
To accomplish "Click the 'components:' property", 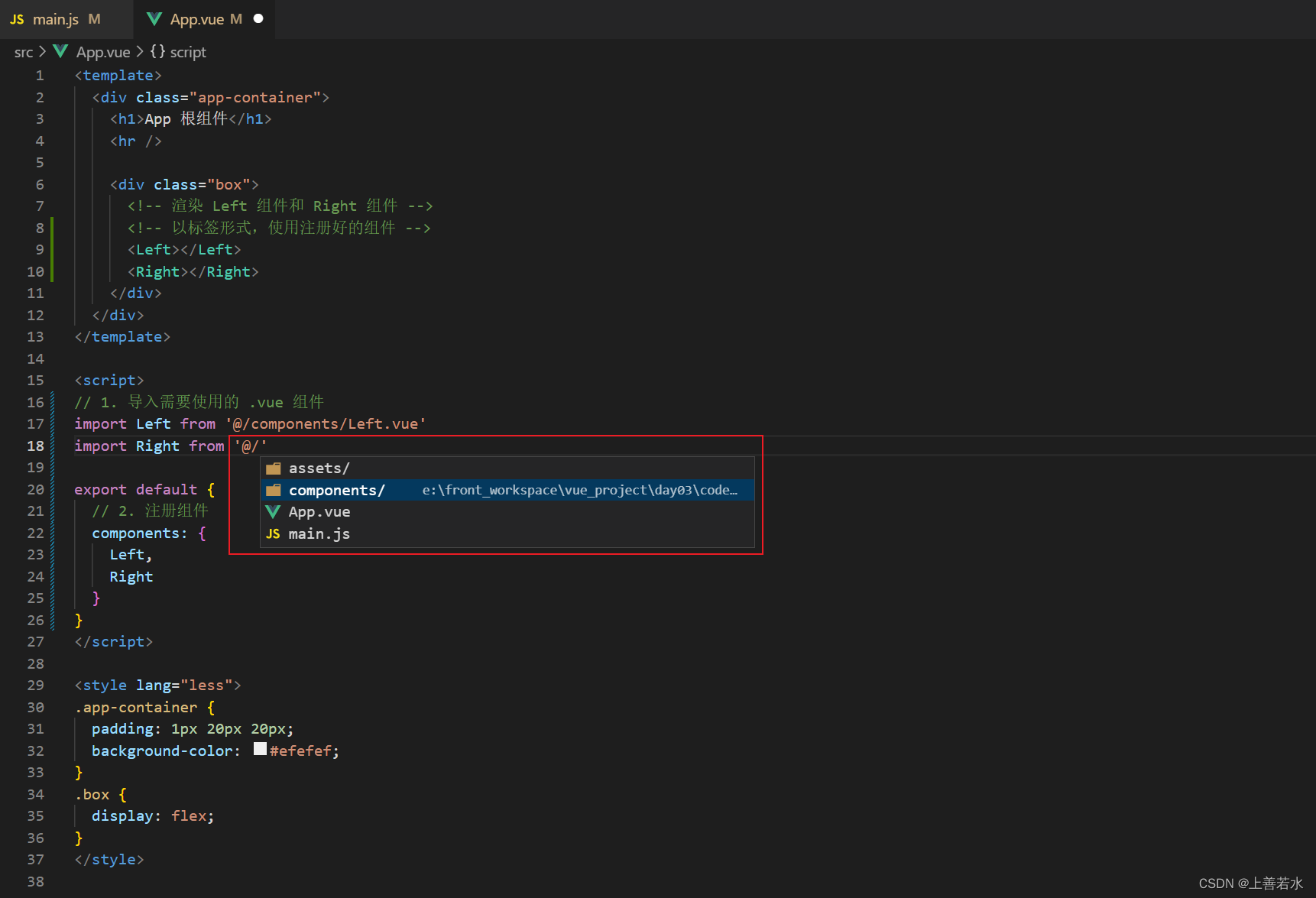I will pos(140,533).
